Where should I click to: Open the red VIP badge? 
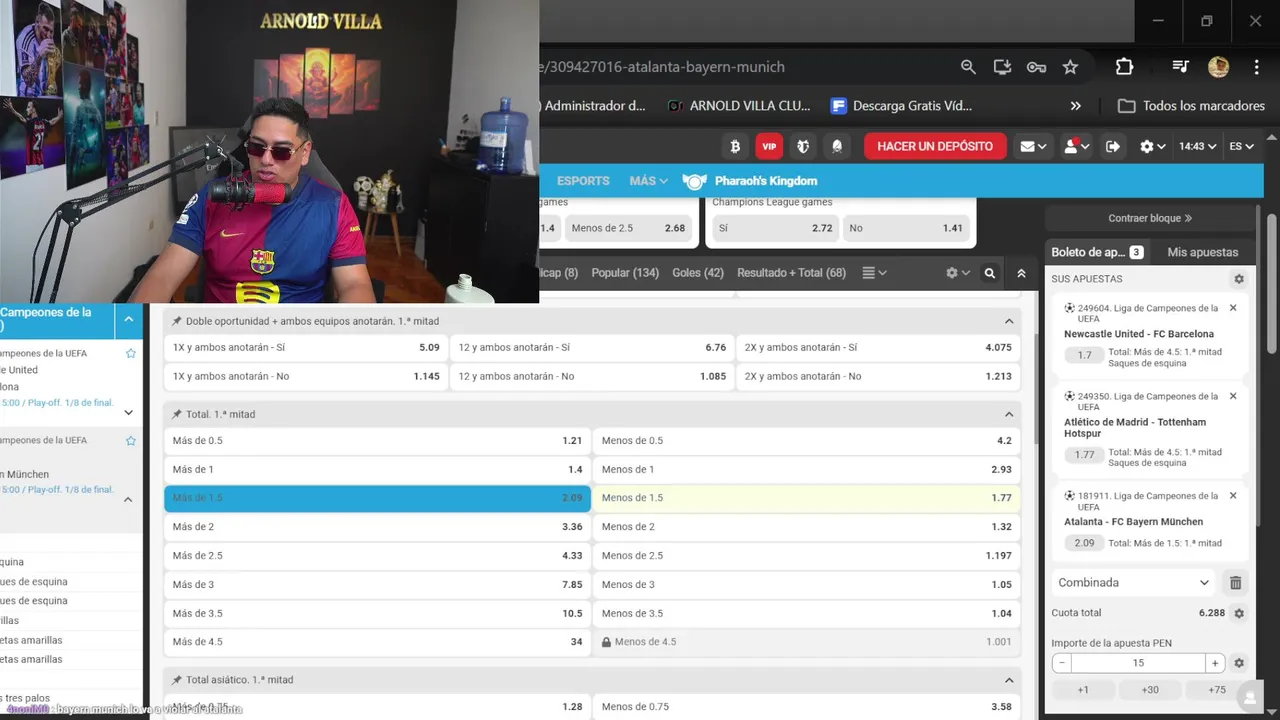pos(769,146)
